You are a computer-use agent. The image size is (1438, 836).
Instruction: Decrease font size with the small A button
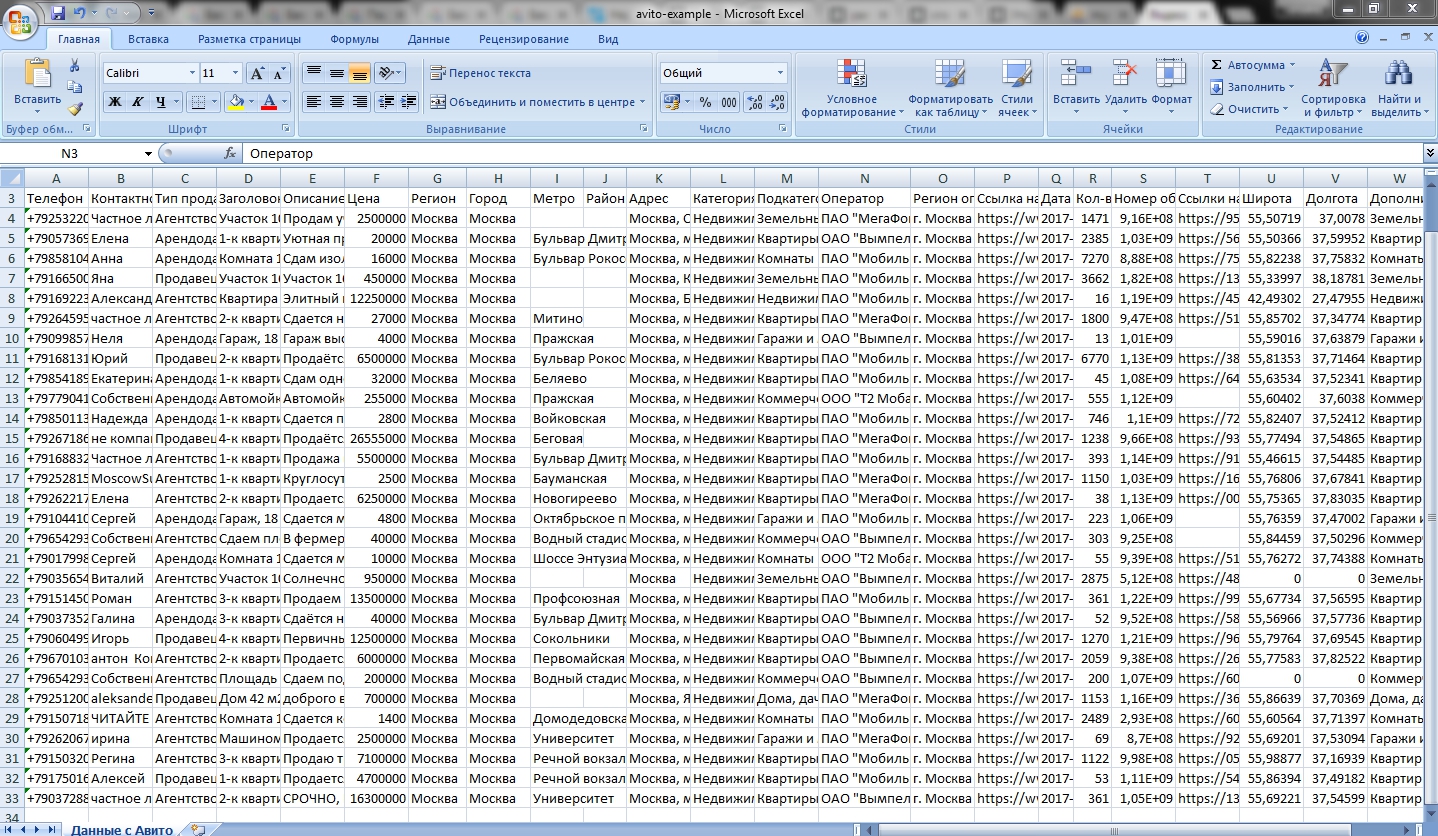coord(279,73)
